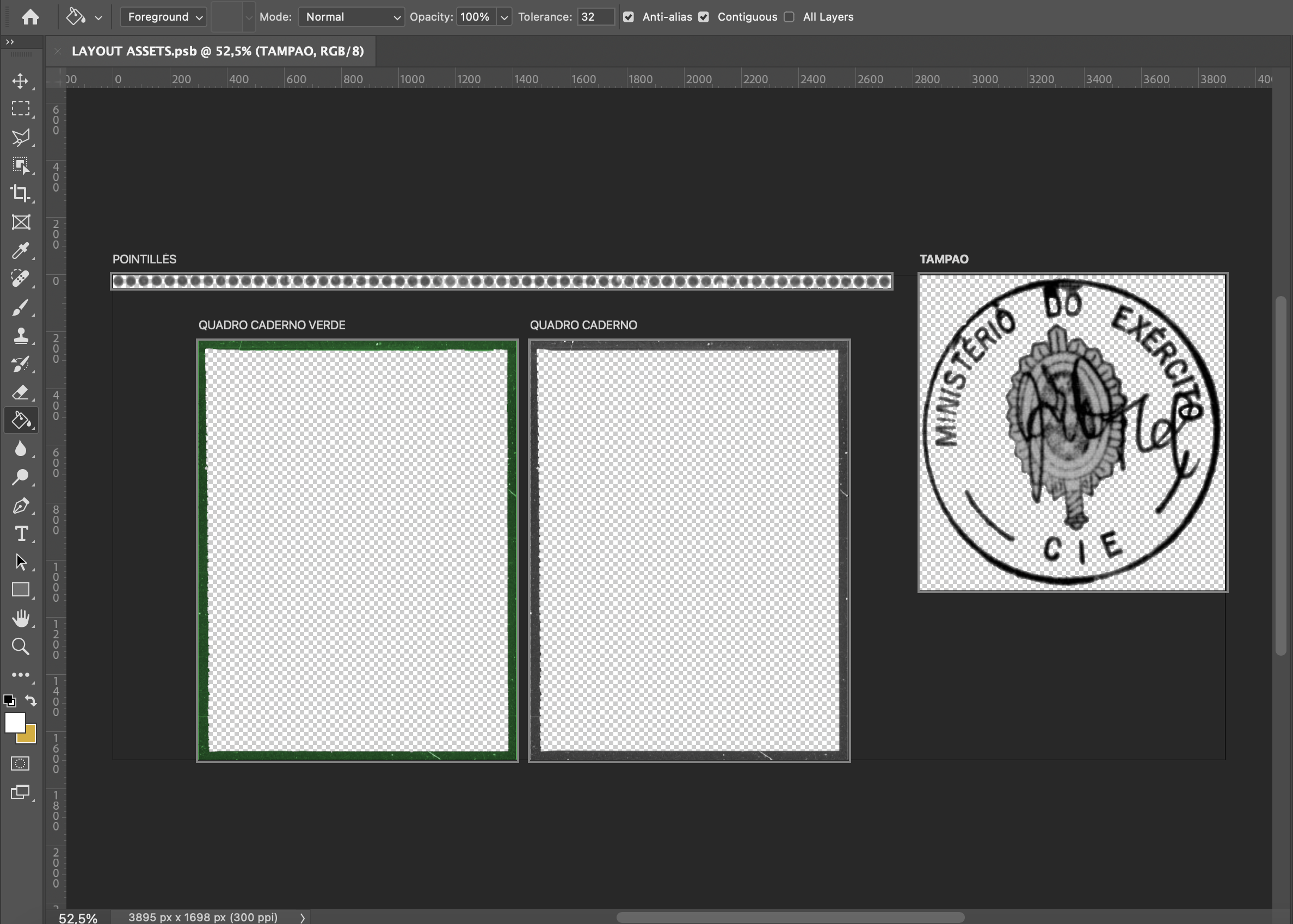Click the Home button in options bar
Image resolution: width=1293 pixels, height=924 pixels.
click(30, 17)
